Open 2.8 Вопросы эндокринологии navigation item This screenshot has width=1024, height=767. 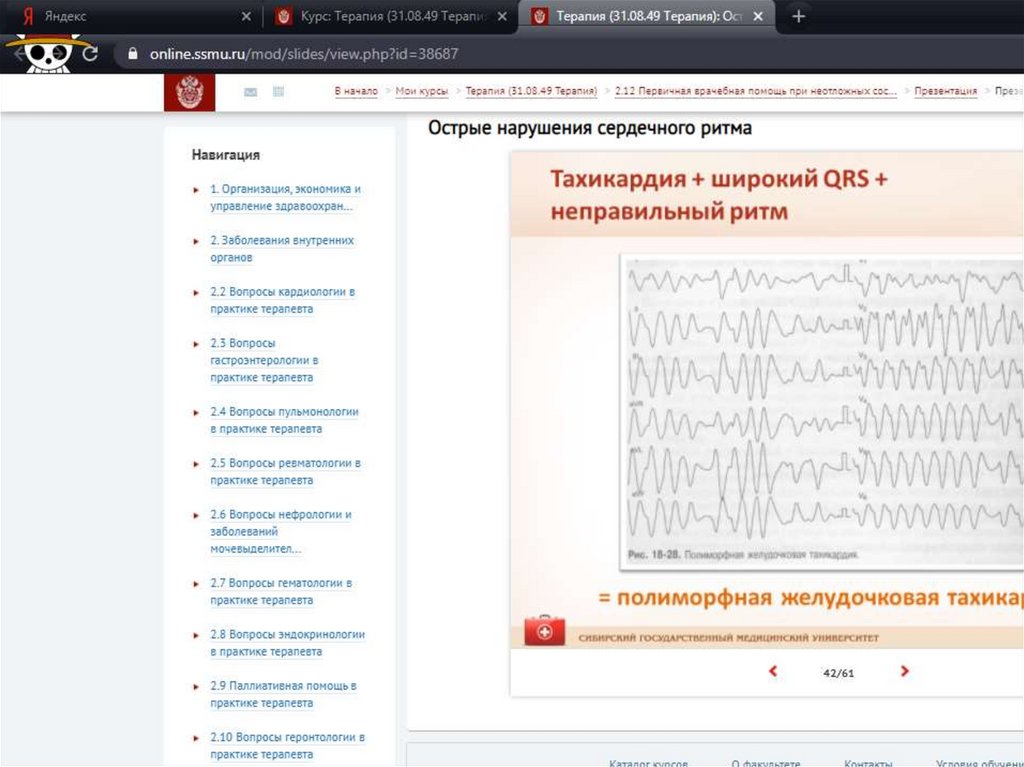[x=287, y=643]
